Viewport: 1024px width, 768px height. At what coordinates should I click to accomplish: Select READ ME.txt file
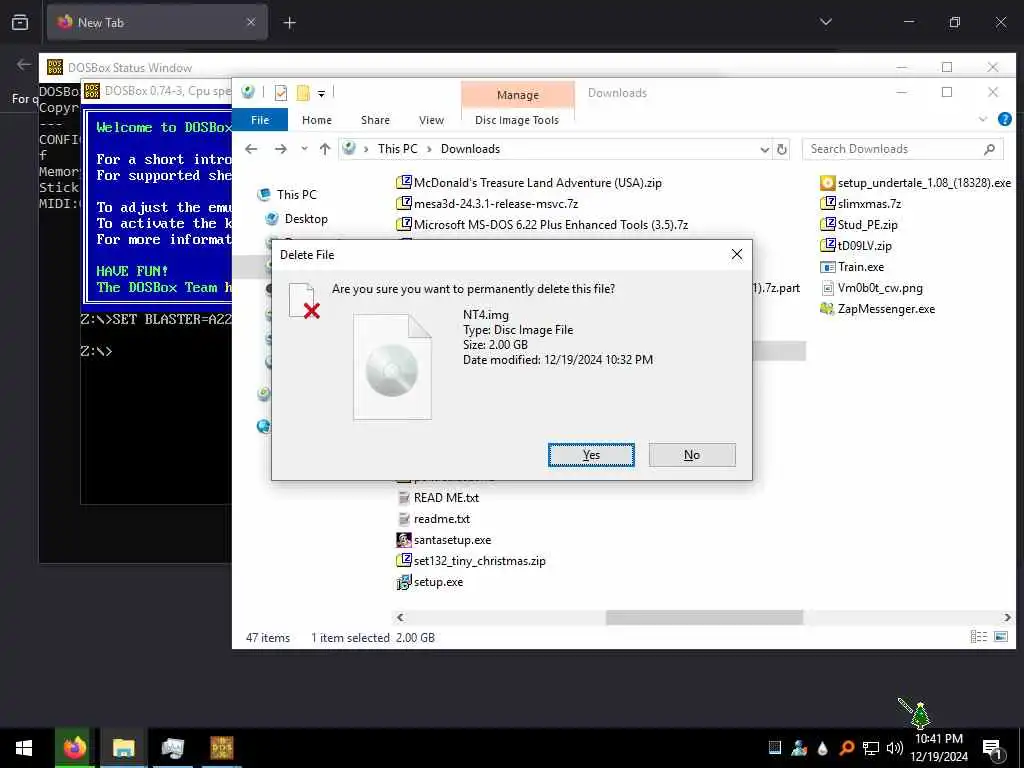tap(438, 498)
